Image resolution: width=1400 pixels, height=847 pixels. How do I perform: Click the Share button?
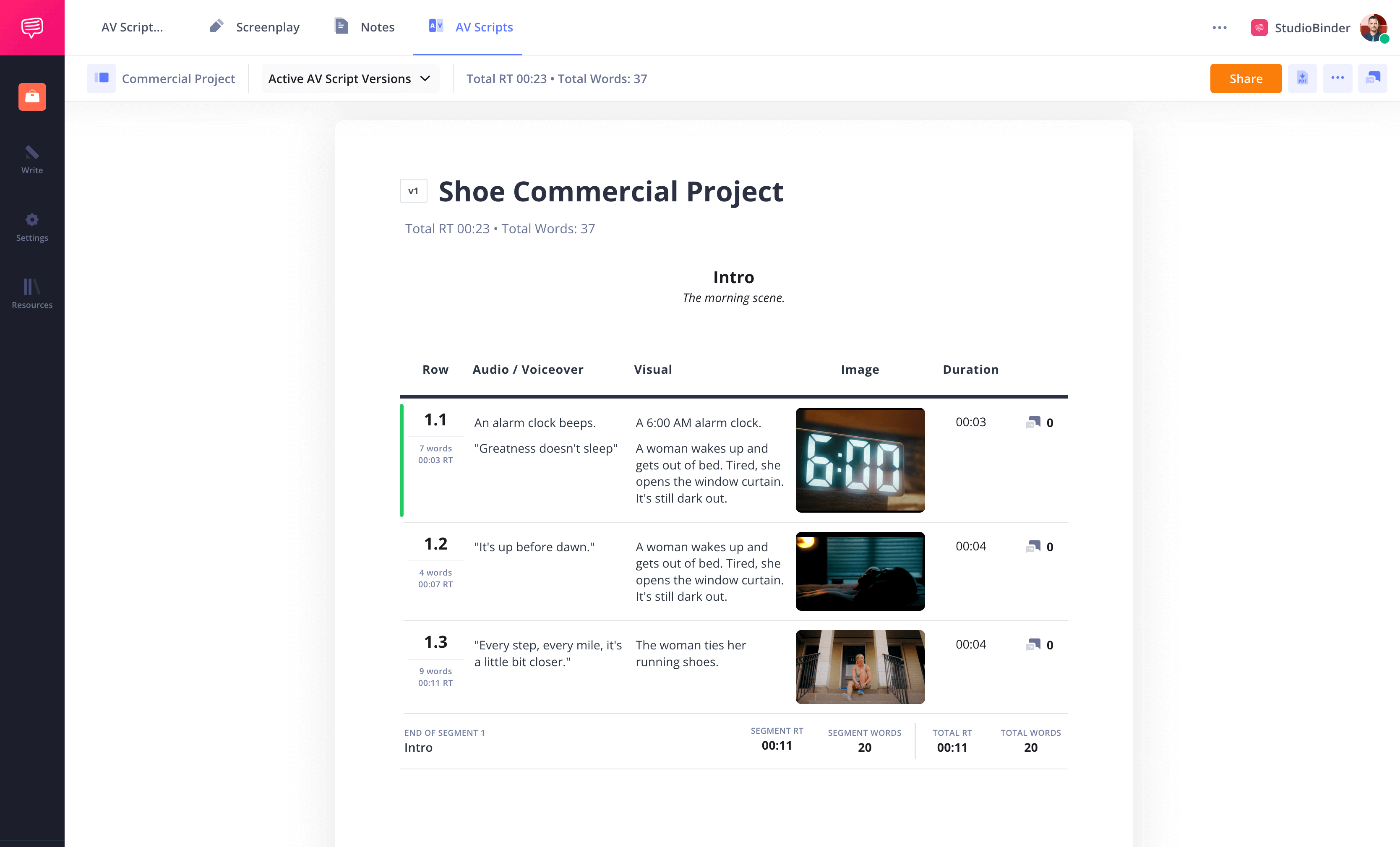(1246, 78)
